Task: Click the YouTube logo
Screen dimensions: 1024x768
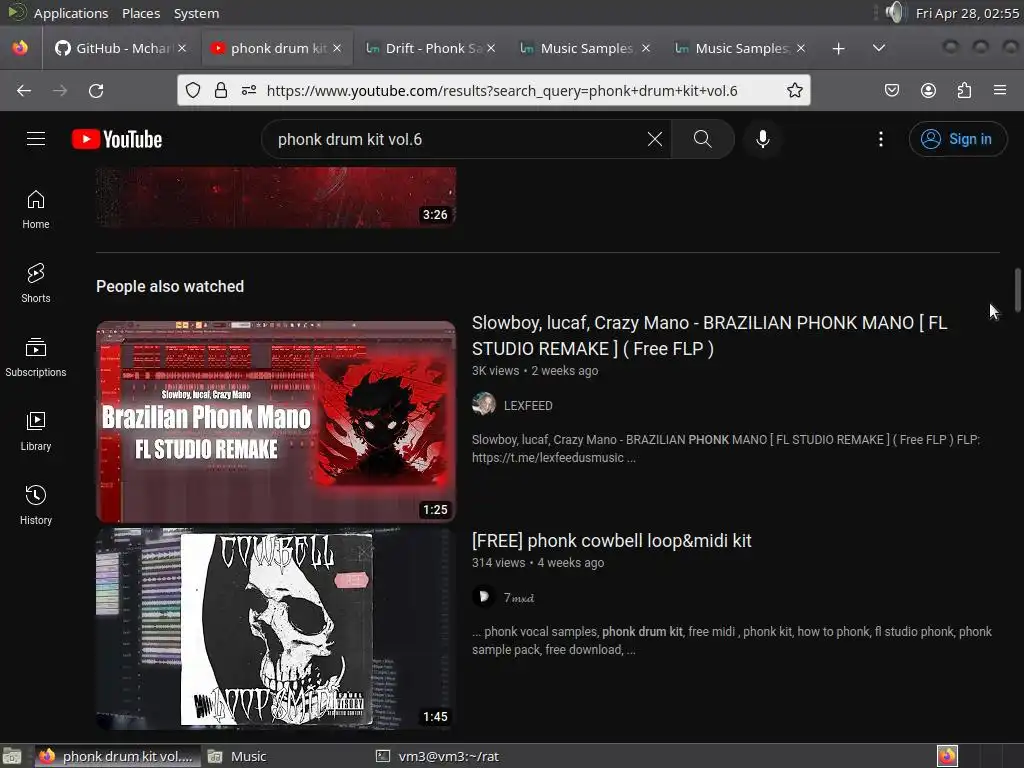Action: click(x=117, y=139)
